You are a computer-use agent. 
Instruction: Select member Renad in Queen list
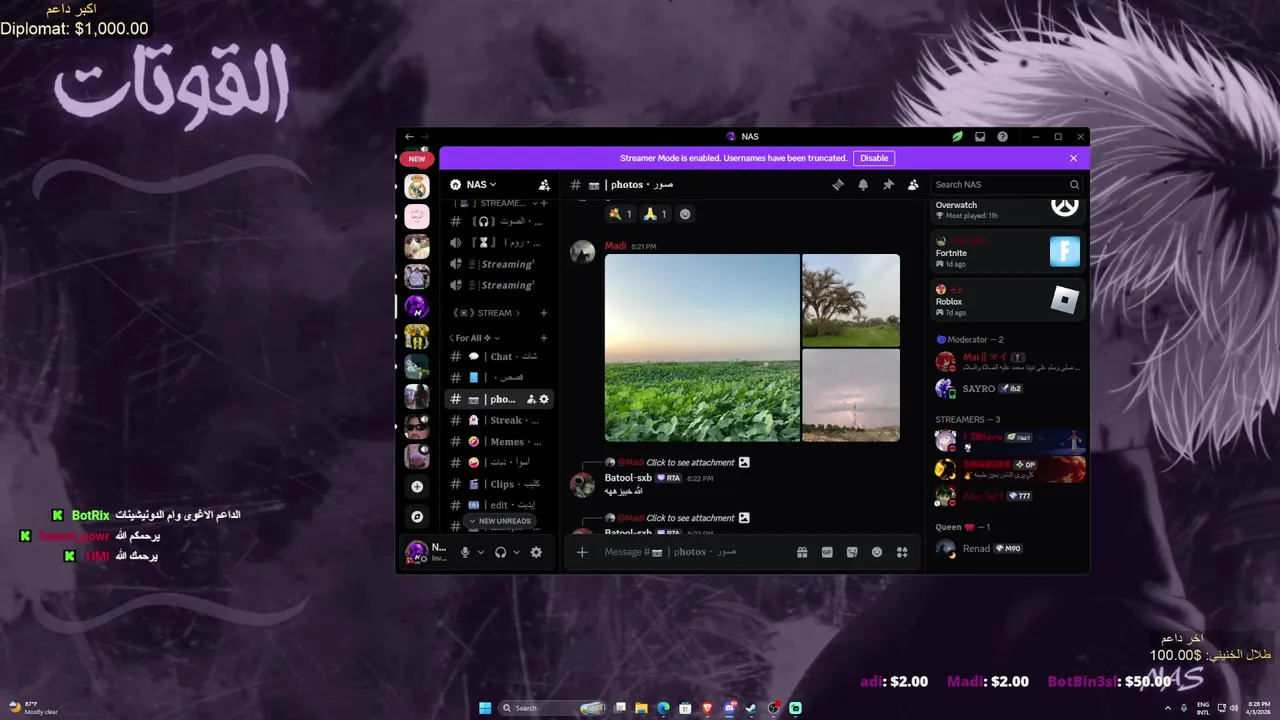(x=1007, y=548)
